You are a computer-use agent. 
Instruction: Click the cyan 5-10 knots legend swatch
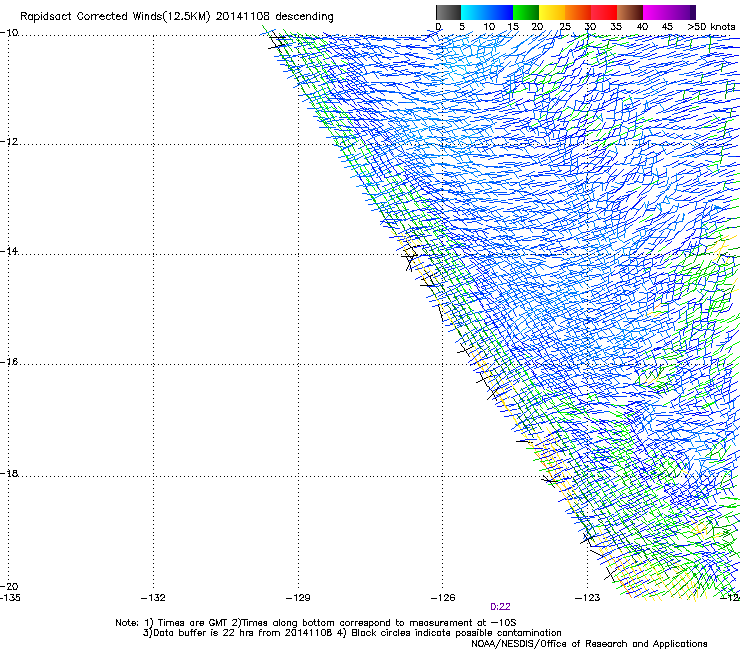click(474, 12)
